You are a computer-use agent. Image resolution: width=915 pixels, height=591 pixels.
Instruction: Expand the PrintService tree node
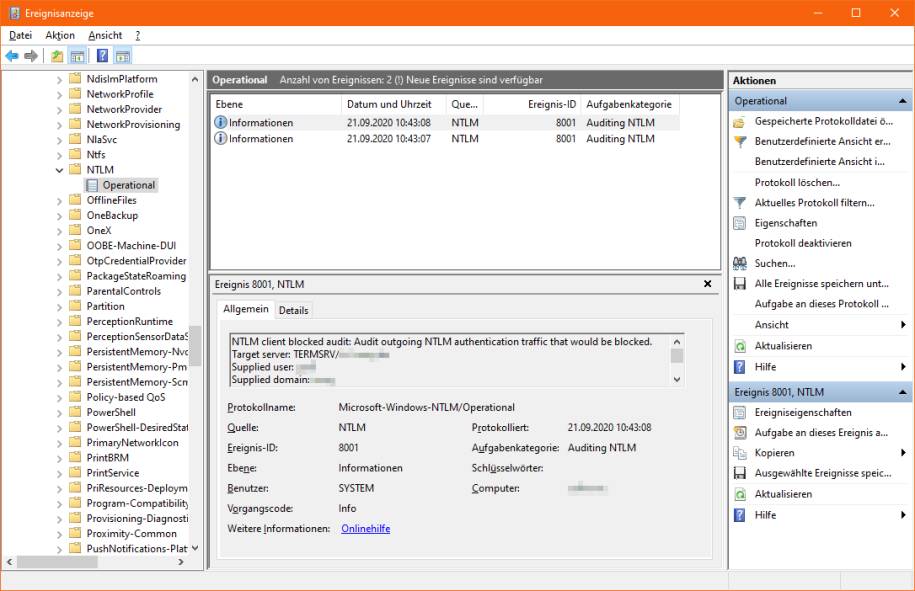(x=59, y=474)
